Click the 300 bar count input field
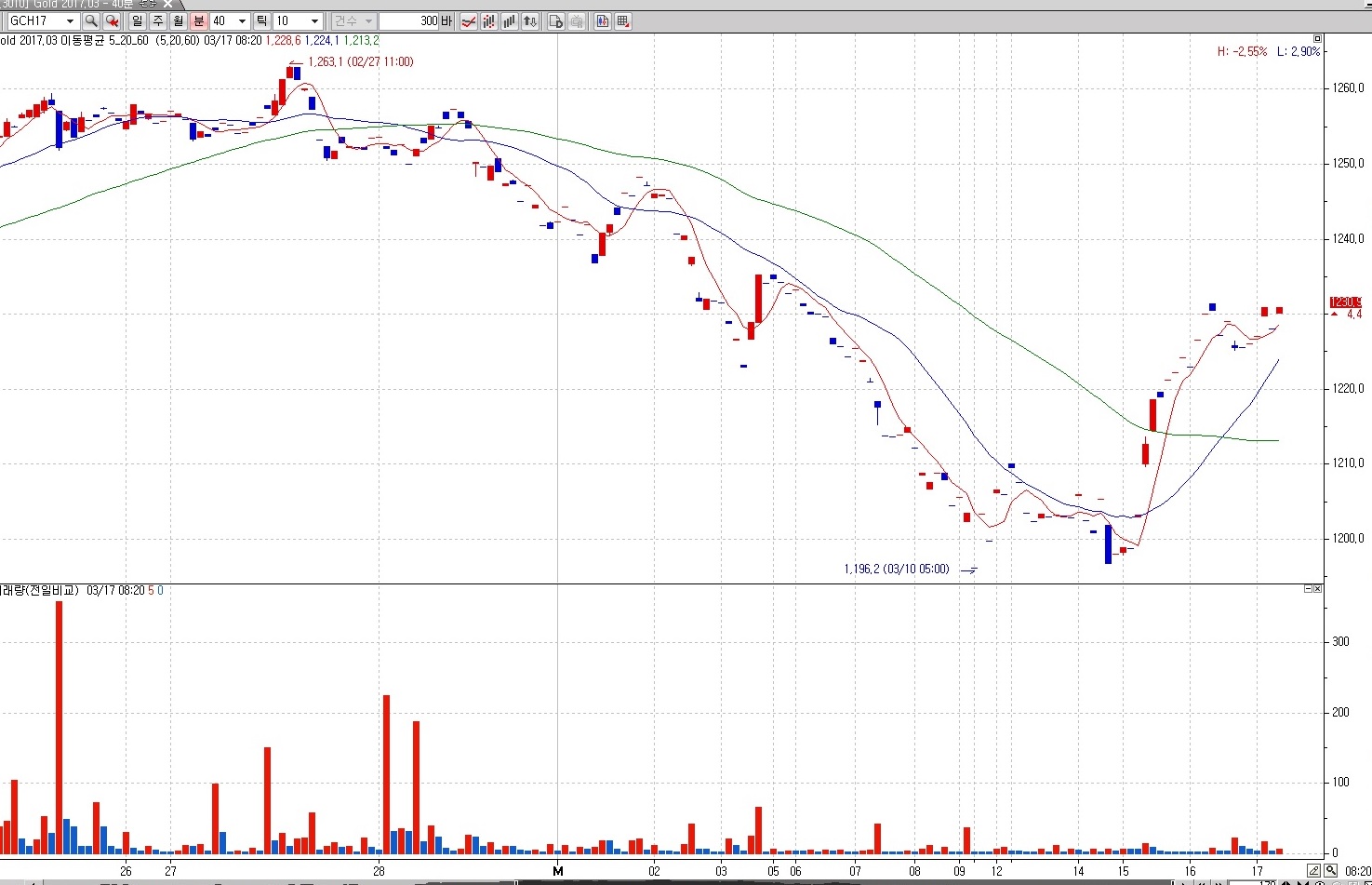 coord(409,20)
